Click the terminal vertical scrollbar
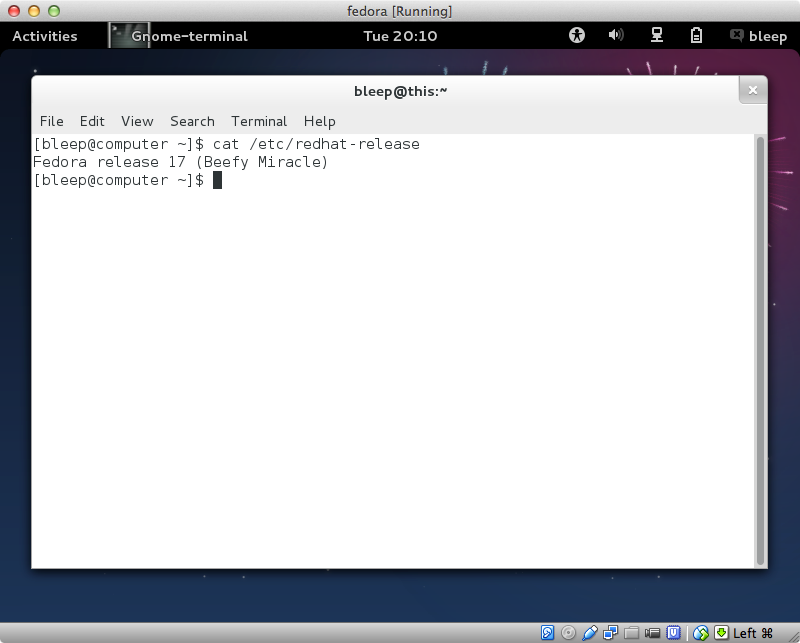800x643 pixels. [x=760, y=350]
